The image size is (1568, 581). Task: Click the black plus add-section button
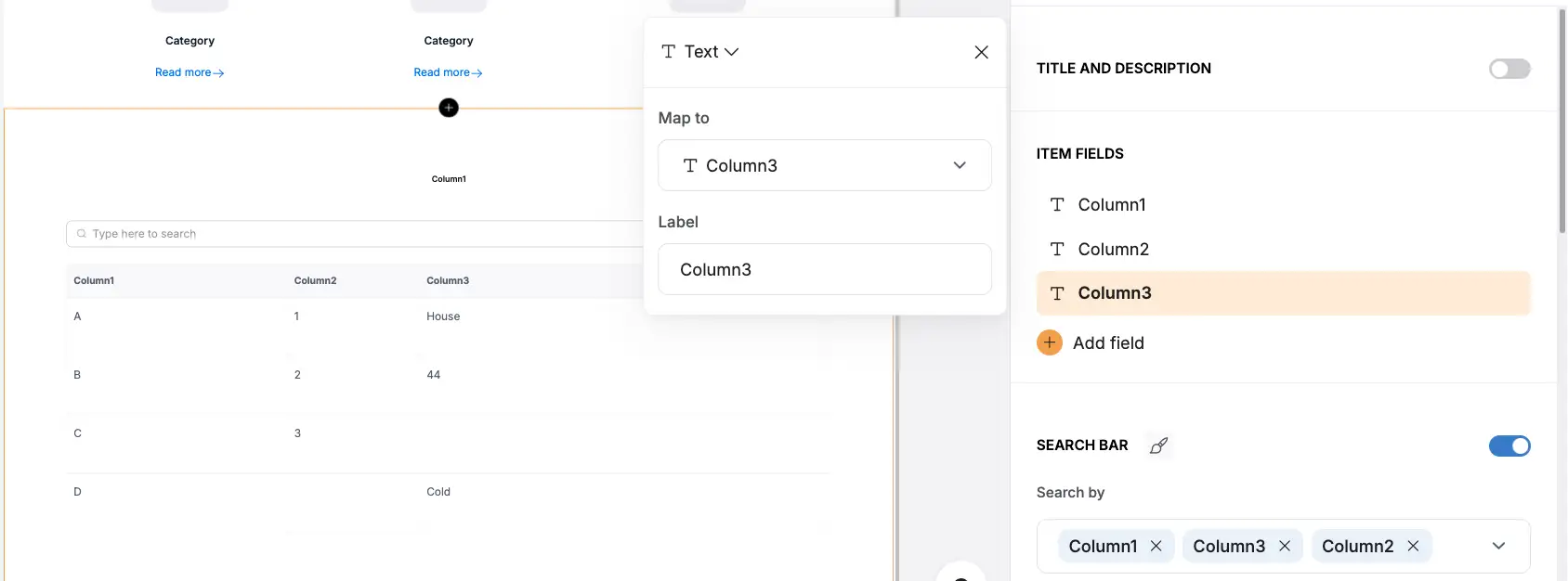(449, 108)
